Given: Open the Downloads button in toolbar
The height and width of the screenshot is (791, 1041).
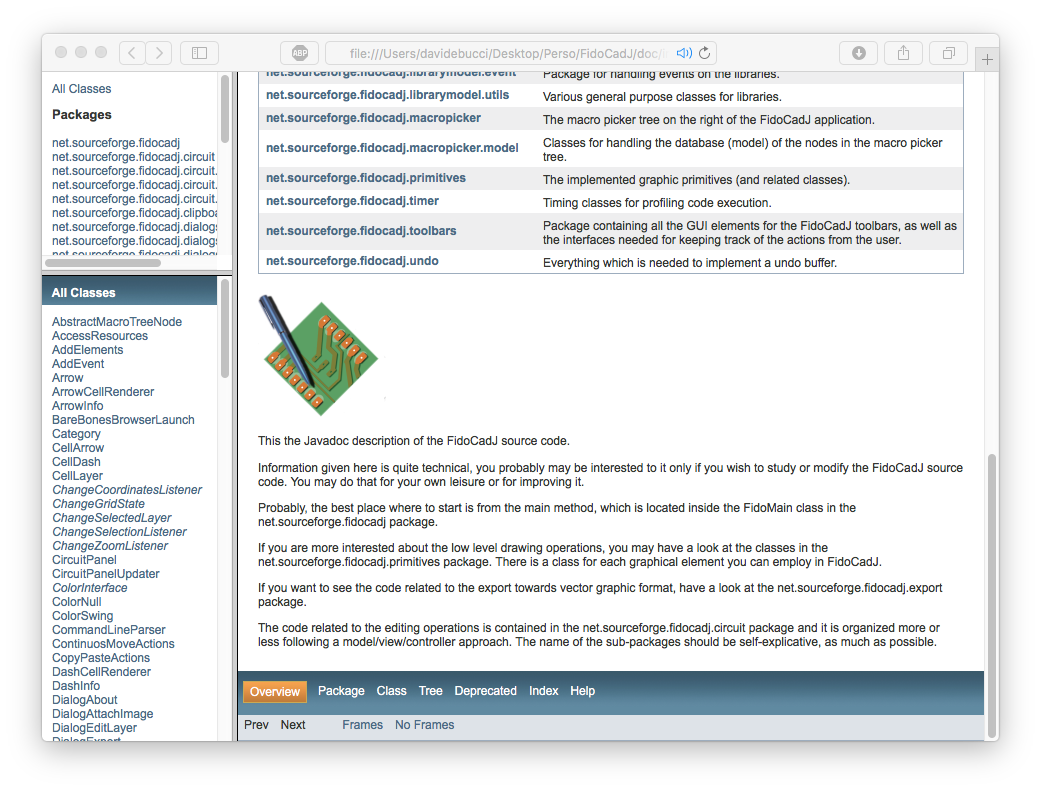Looking at the screenshot, I should point(858,53).
